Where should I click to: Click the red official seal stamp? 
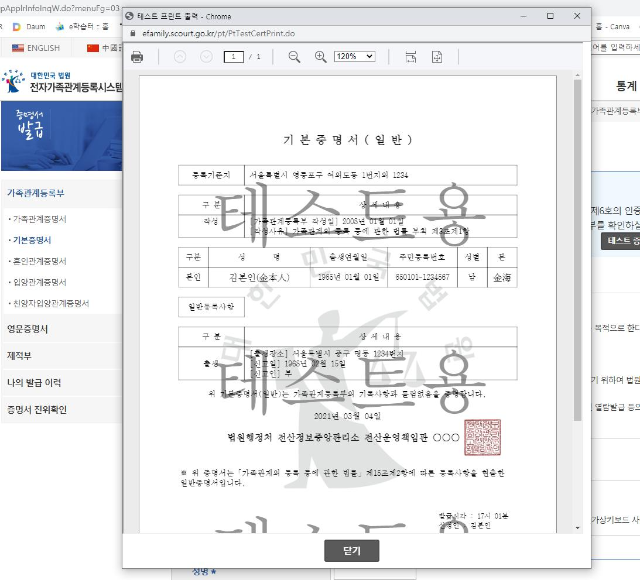tap(482, 437)
